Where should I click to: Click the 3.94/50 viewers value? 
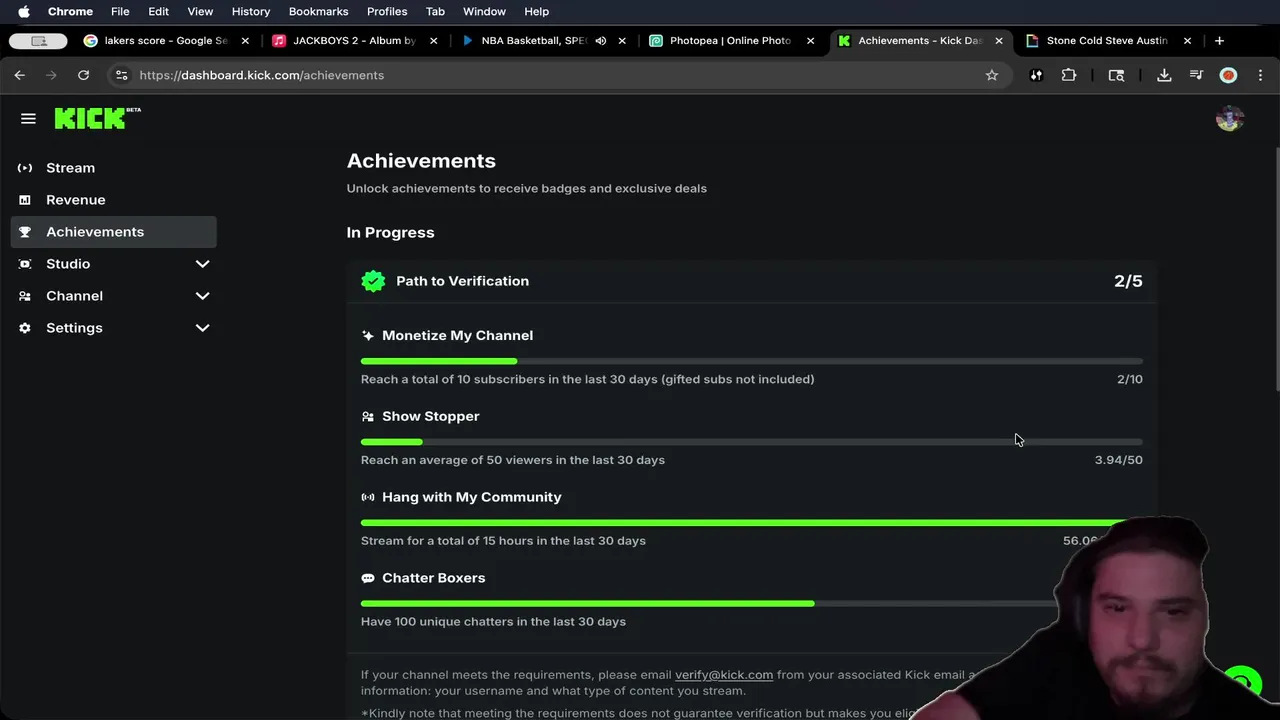tap(1119, 460)
